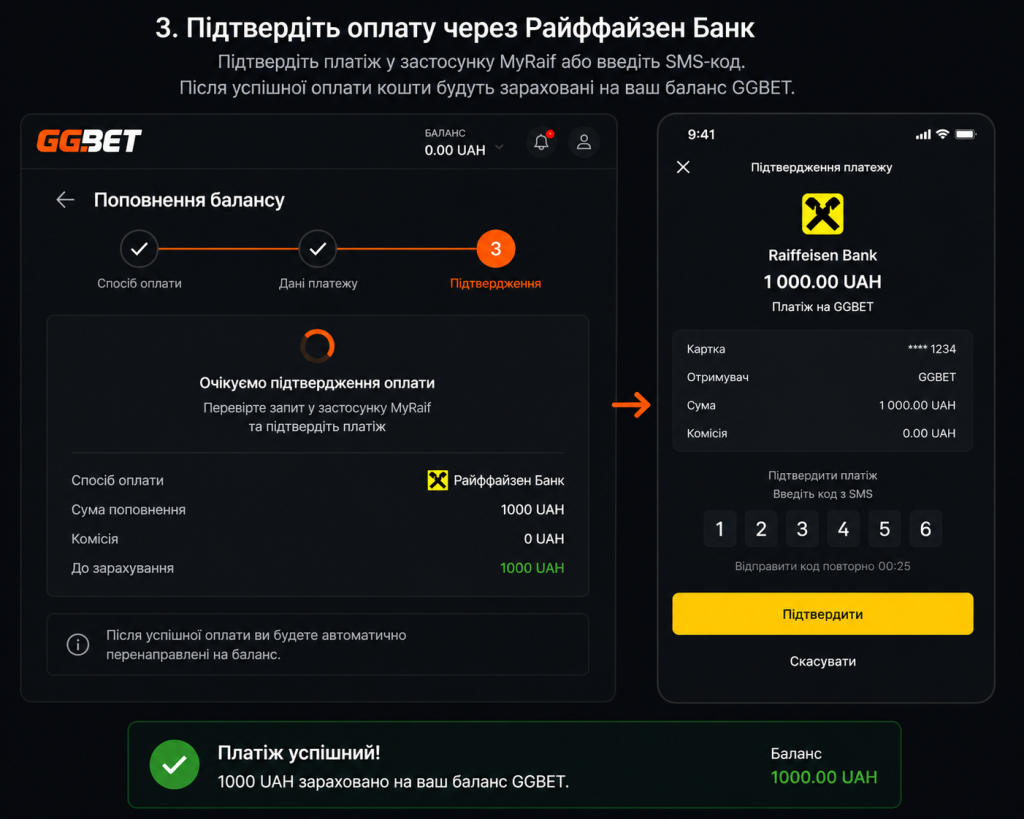Viewport: 1024px width, 819px height.
Task: Go back with the arrow beside Поповнення балансу
Action: pyautogui.click(x=65, y=200)
